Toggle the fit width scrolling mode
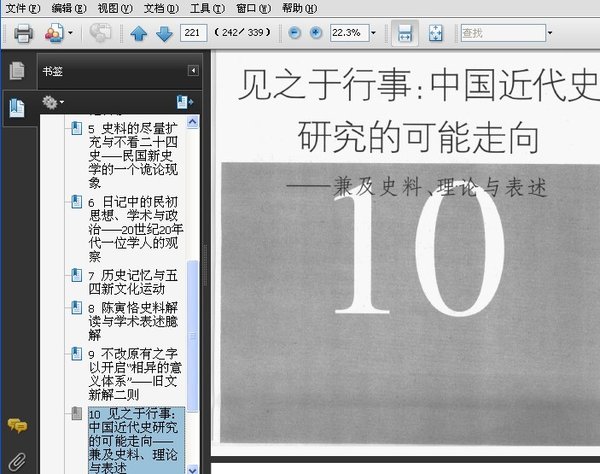Screen dimensions: 600x474 [x=405, y=33]
